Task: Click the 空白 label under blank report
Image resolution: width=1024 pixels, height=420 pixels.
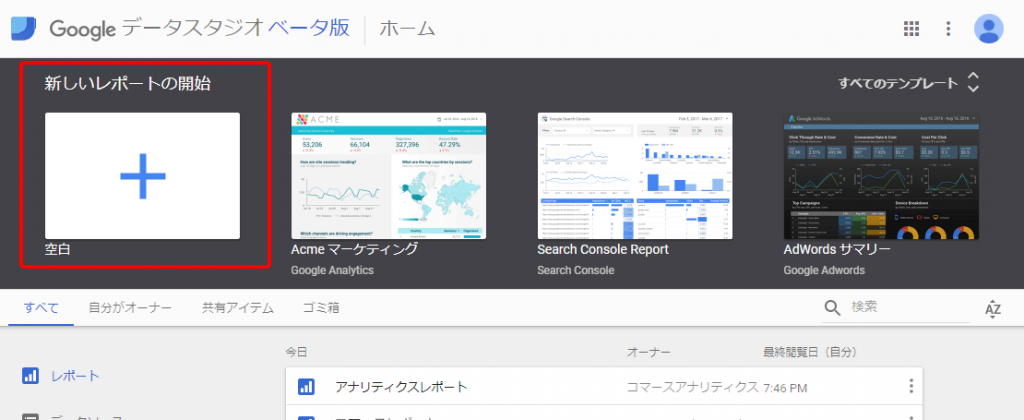Action: 57,250
